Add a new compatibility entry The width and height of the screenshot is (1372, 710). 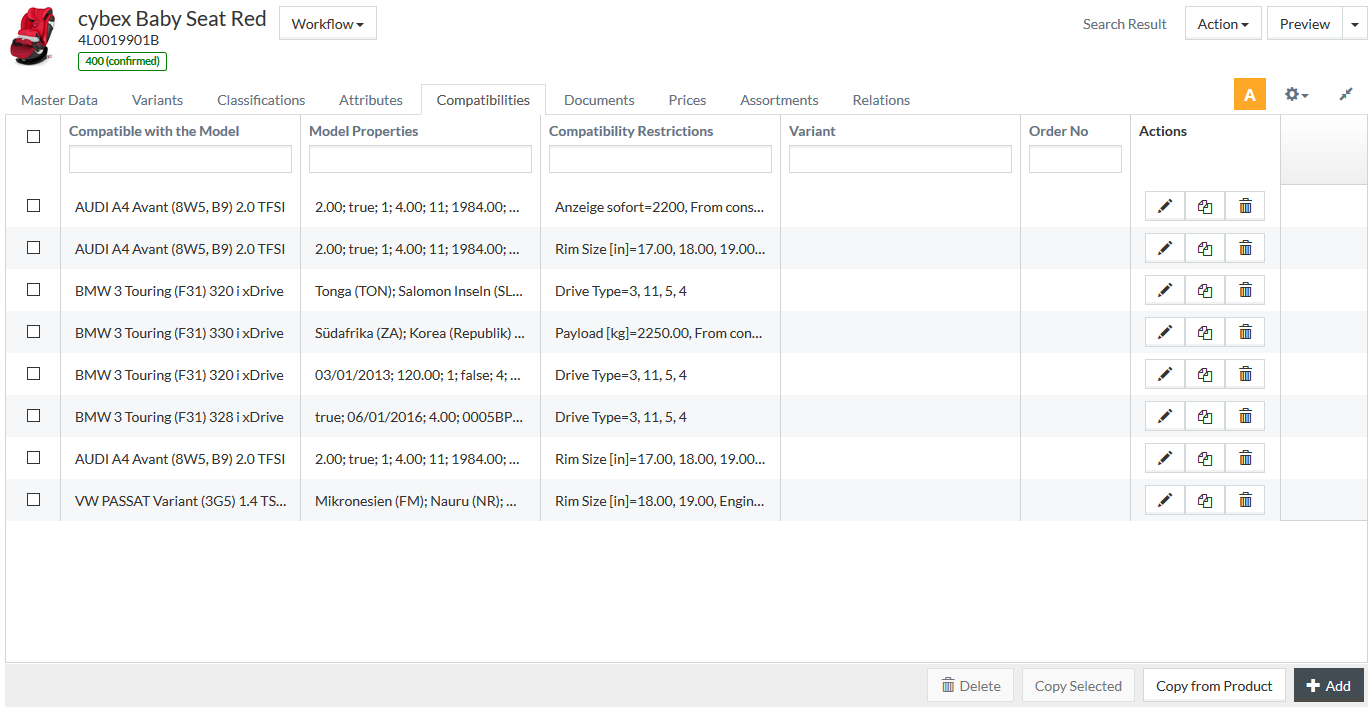(x=1329, y=686)
